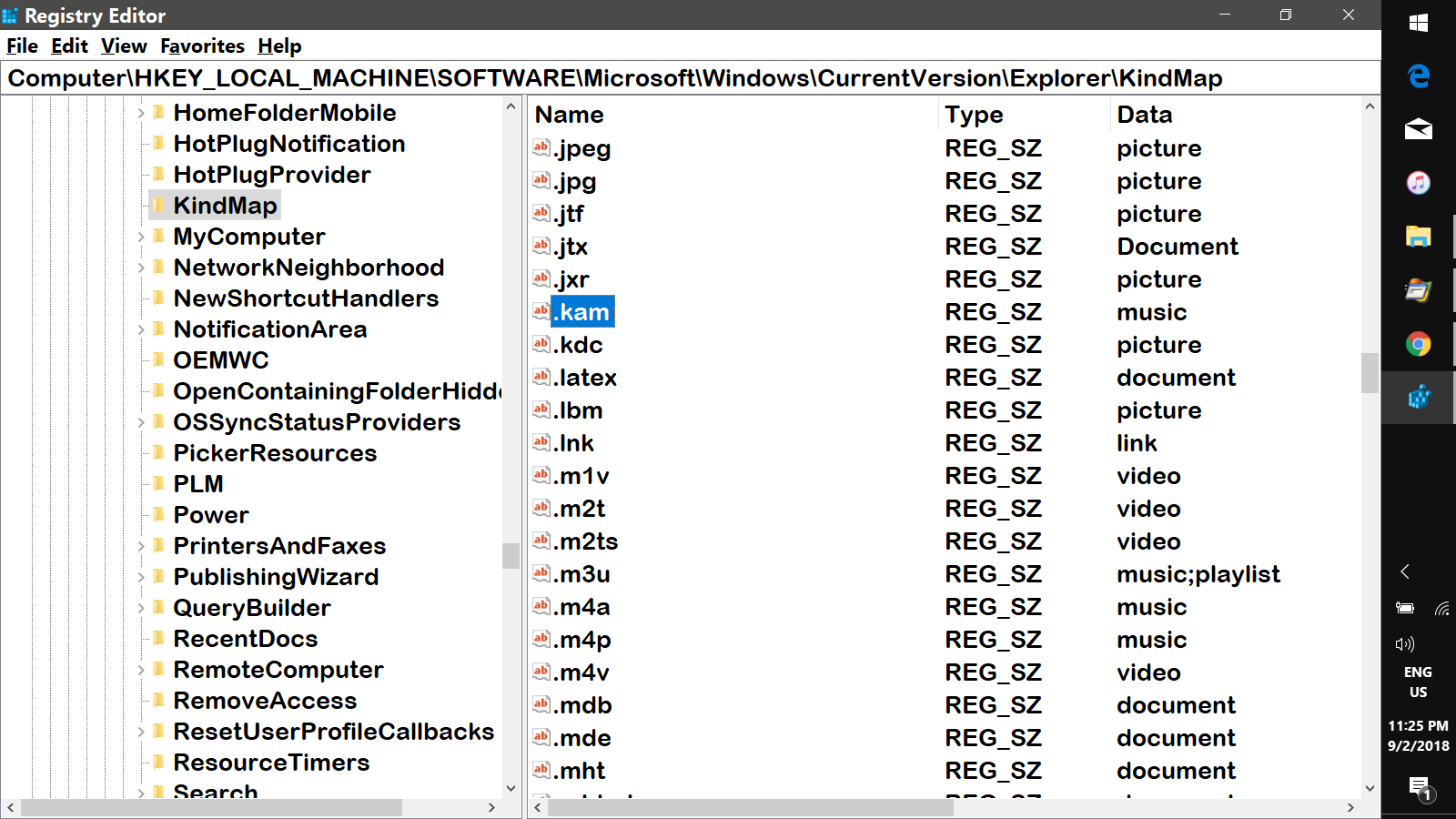Open the File menu

coord(23,45)
